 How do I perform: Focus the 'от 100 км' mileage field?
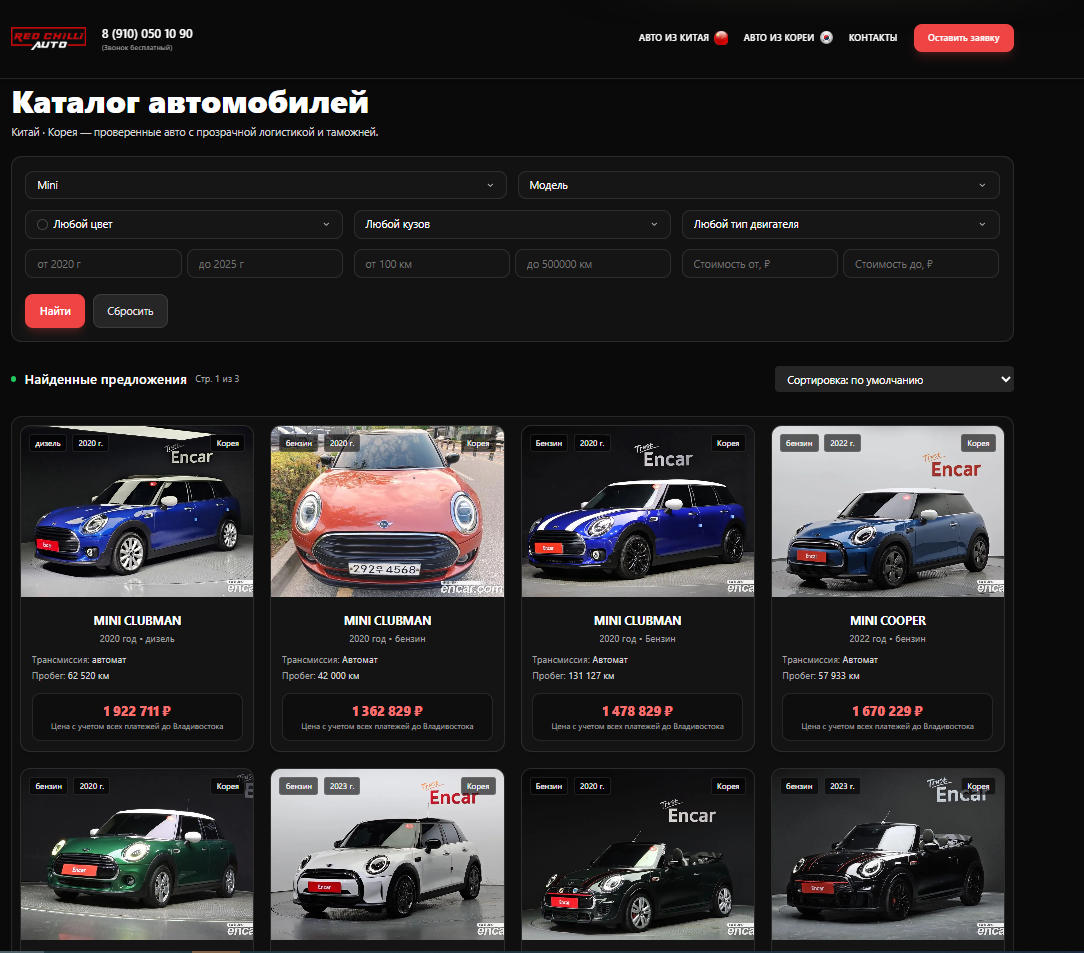[x=431, y=264]
